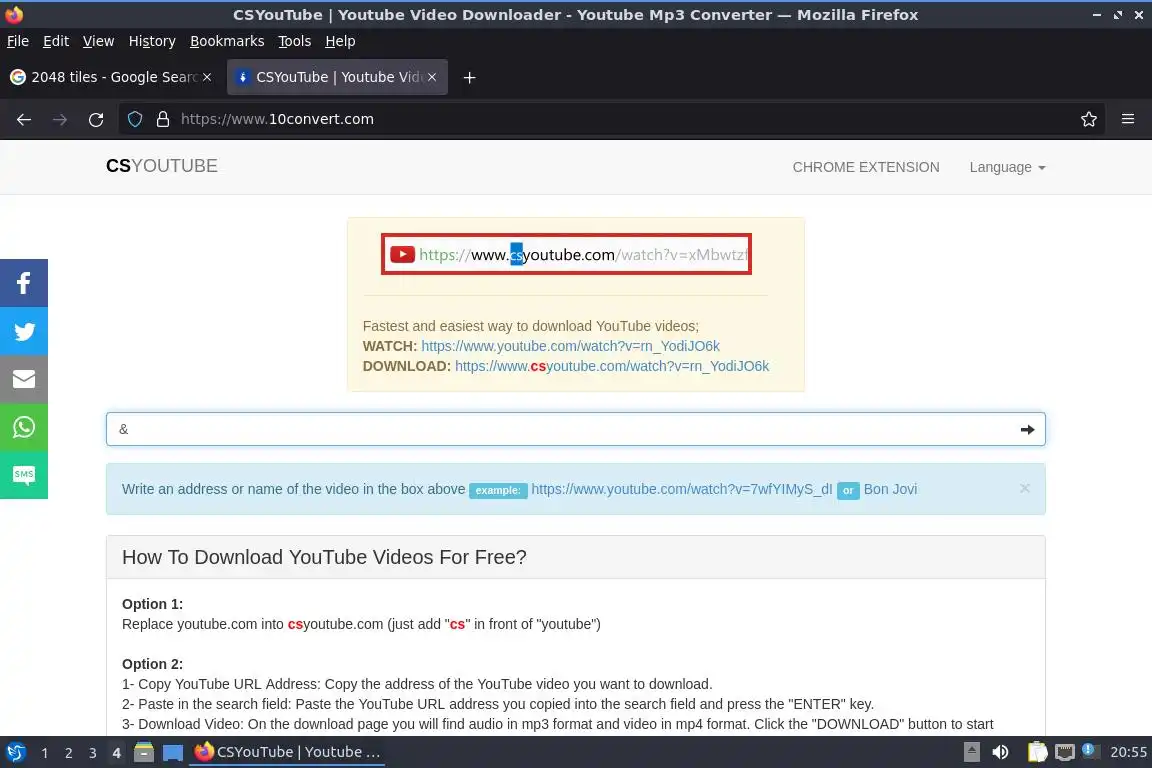Go forward with the browser forward arrow
This screenshot has width=1152, height=768.
(x=60, y=119)
